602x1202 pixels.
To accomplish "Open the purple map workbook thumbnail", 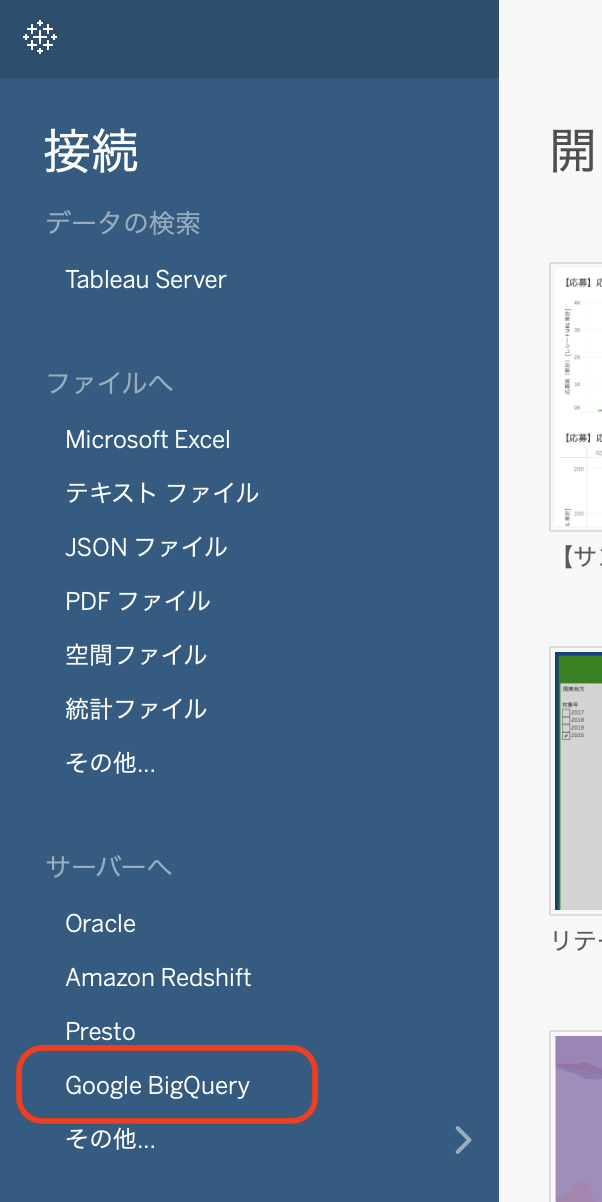I will (x=576, y=1116).
